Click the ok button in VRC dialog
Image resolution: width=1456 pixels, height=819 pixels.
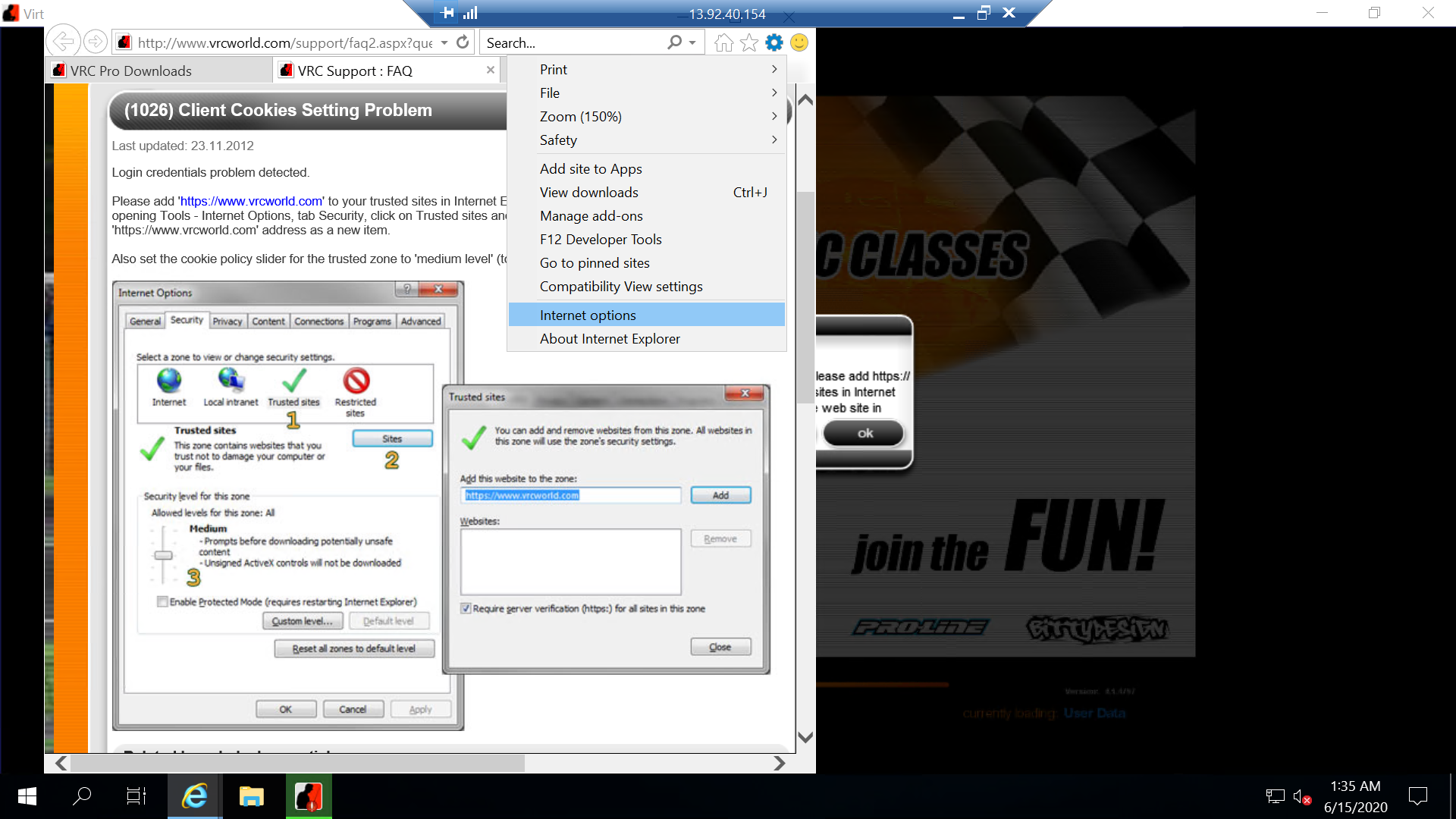[864, 433]
